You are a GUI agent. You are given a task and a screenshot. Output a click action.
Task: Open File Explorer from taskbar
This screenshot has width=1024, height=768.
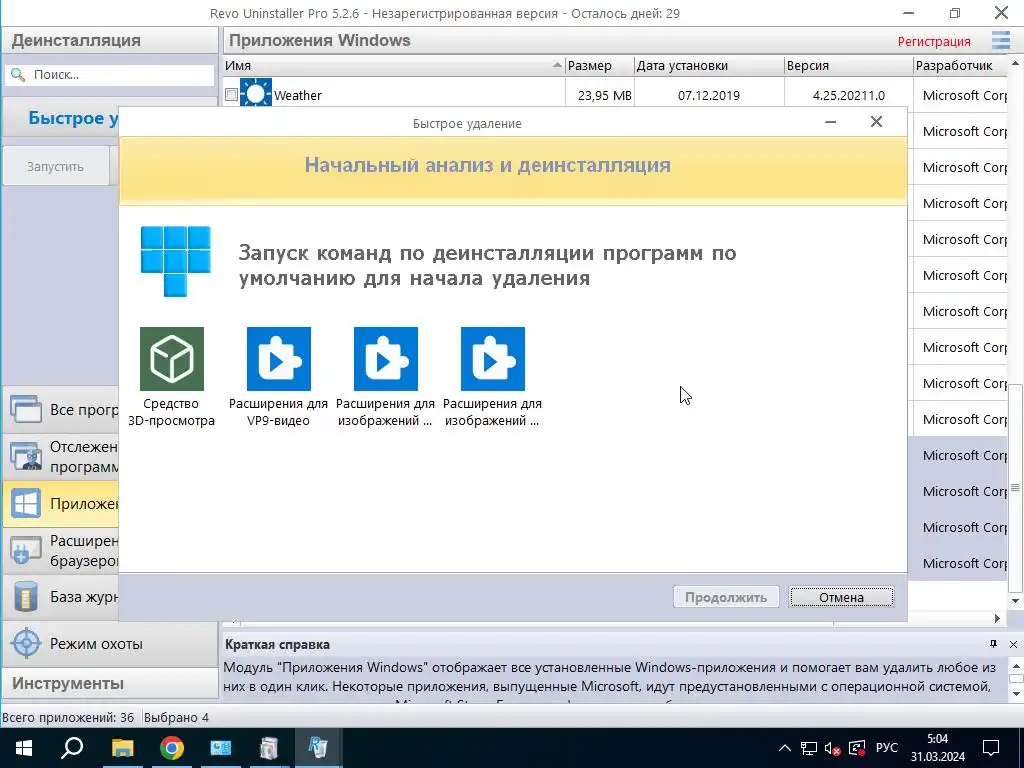122,748
